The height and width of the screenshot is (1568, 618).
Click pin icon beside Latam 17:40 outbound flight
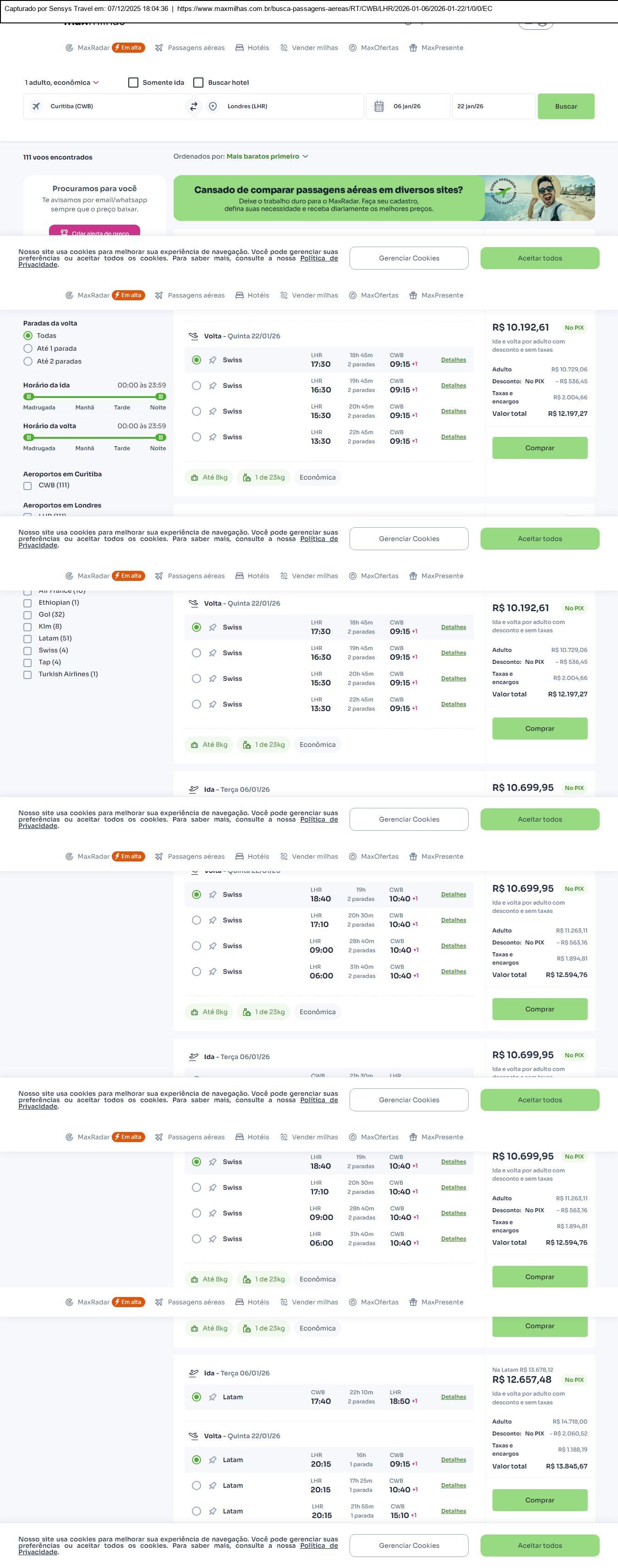click(212, 1397)
